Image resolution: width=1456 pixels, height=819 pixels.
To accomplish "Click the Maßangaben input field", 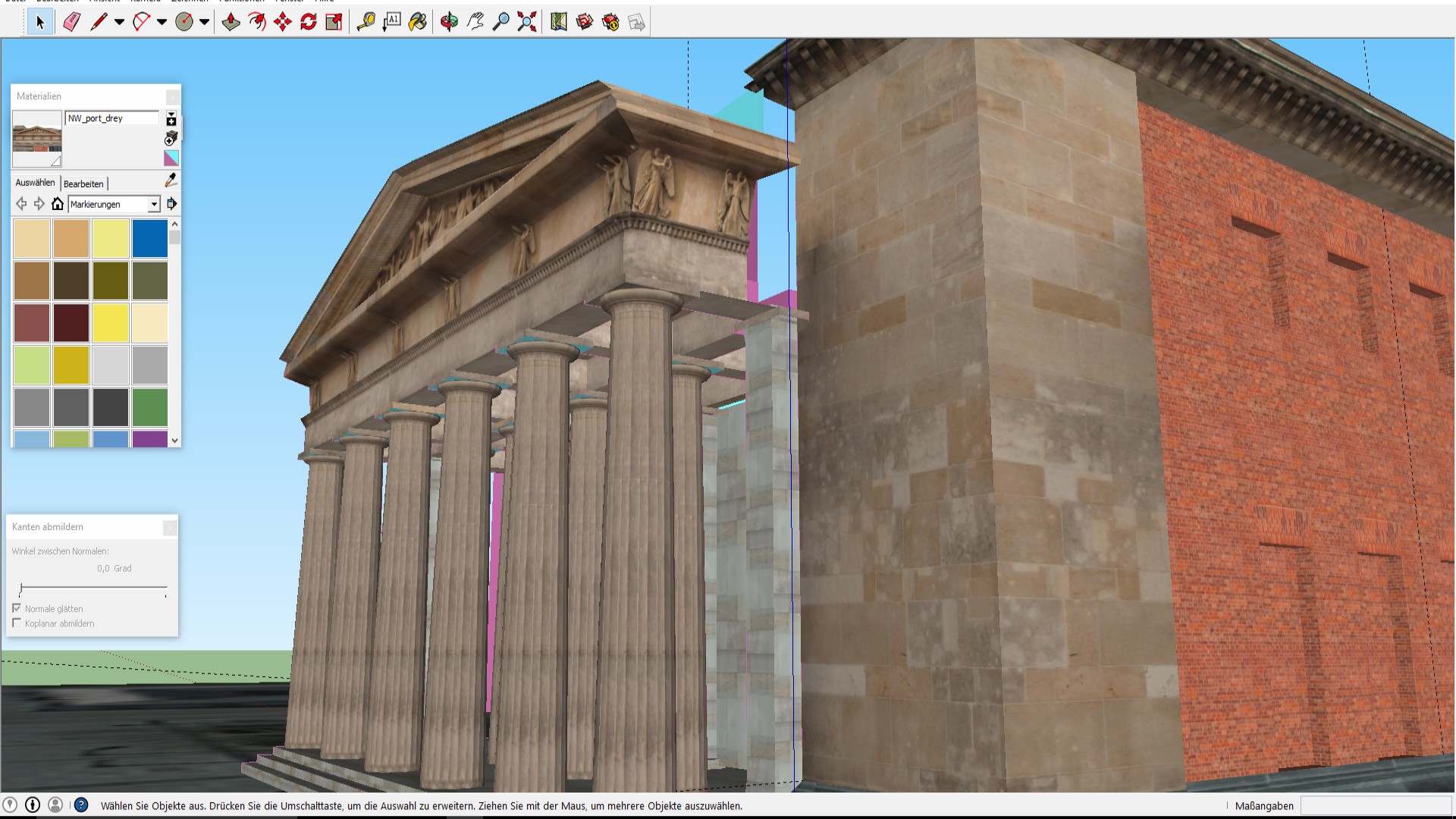I will tap(1376, 805).
